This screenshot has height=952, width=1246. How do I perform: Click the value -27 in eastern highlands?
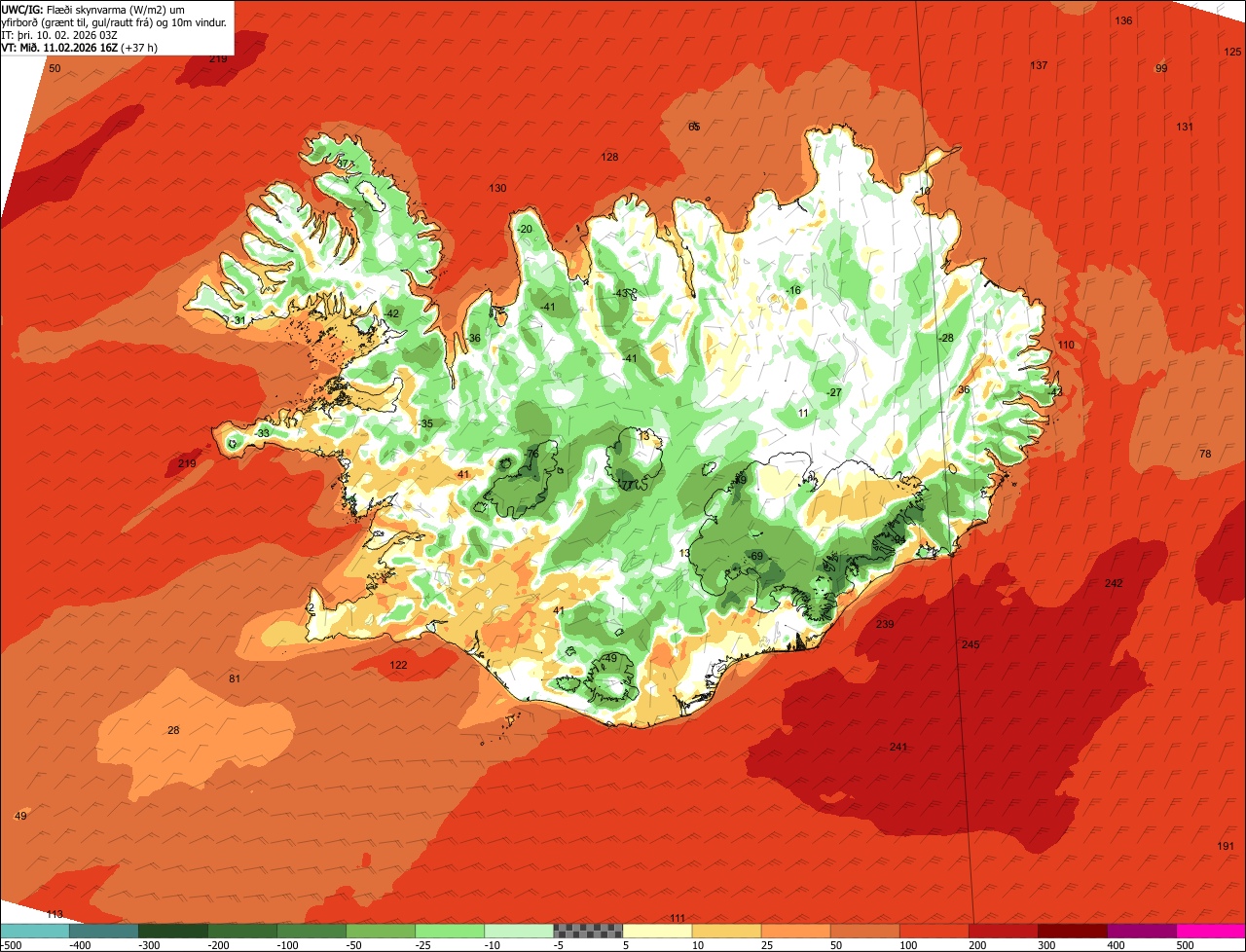coord(832,392)
